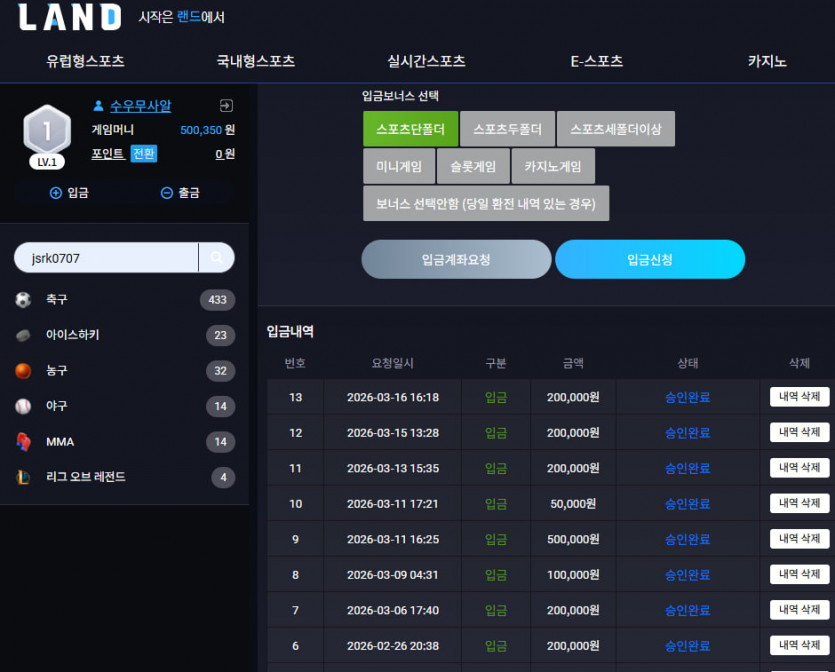Click the search magnifier icon
Viewport: 835px width, 672px height.
point(216,258)
